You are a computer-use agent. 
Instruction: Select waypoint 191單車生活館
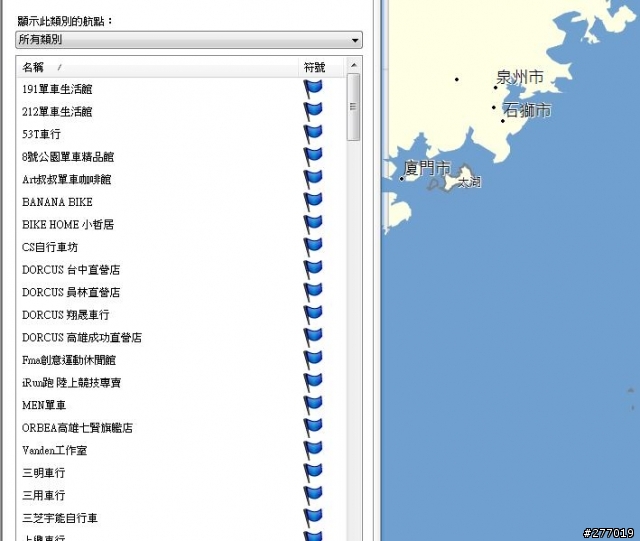[57, 89]
